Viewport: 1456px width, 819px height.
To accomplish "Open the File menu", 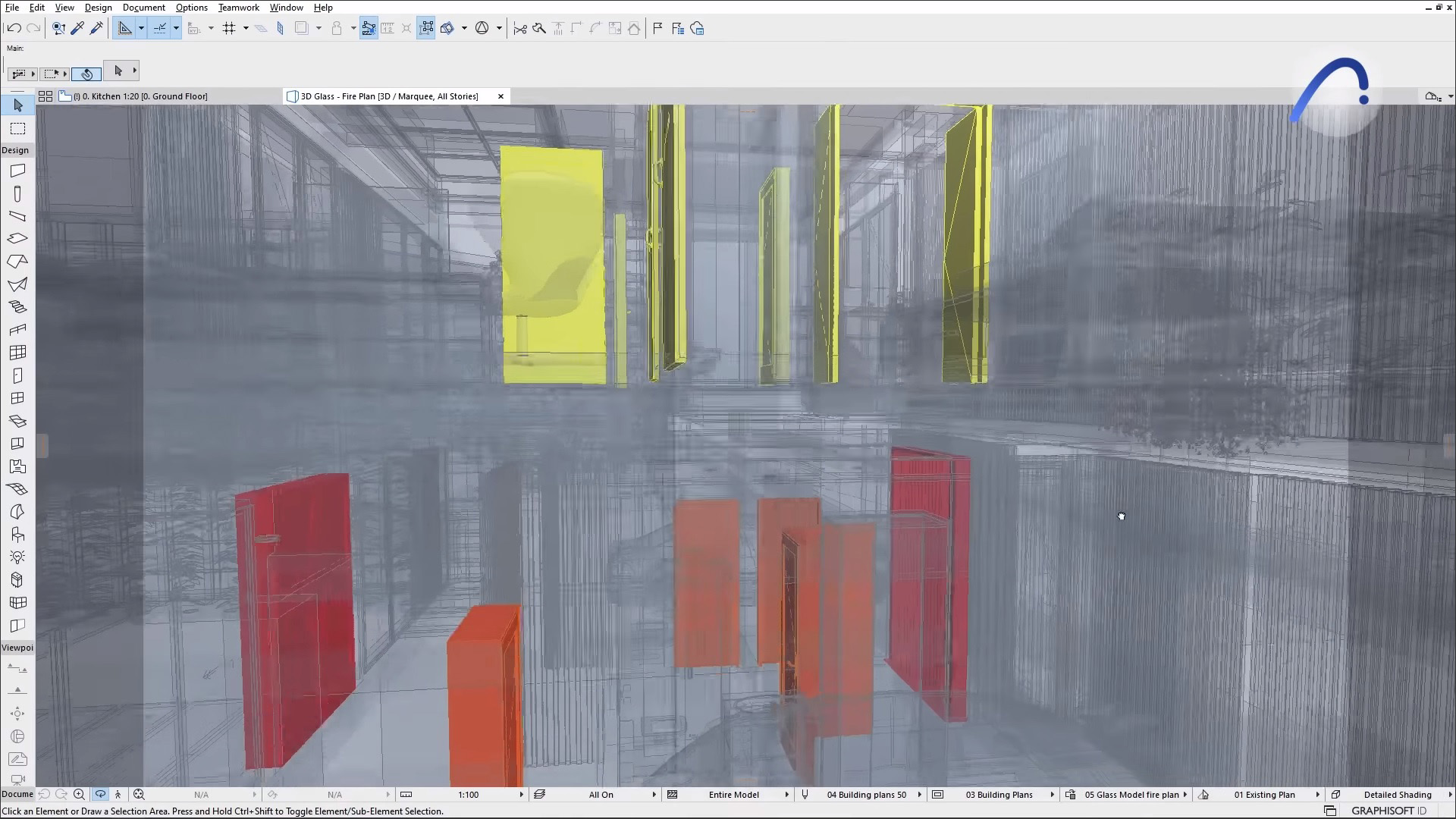I will click(12, 8).
